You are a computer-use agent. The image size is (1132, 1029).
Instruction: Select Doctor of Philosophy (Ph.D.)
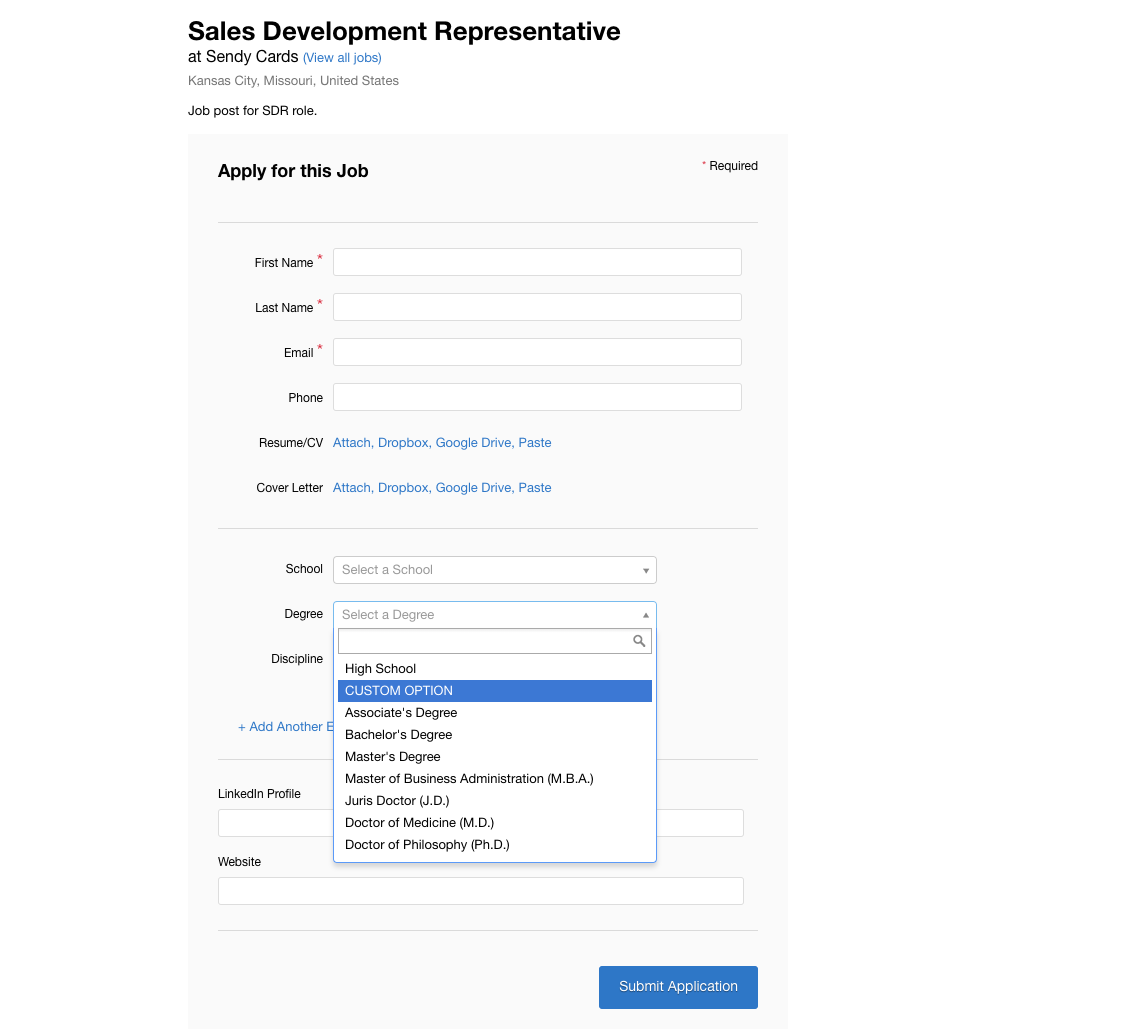tap(427, 845)
